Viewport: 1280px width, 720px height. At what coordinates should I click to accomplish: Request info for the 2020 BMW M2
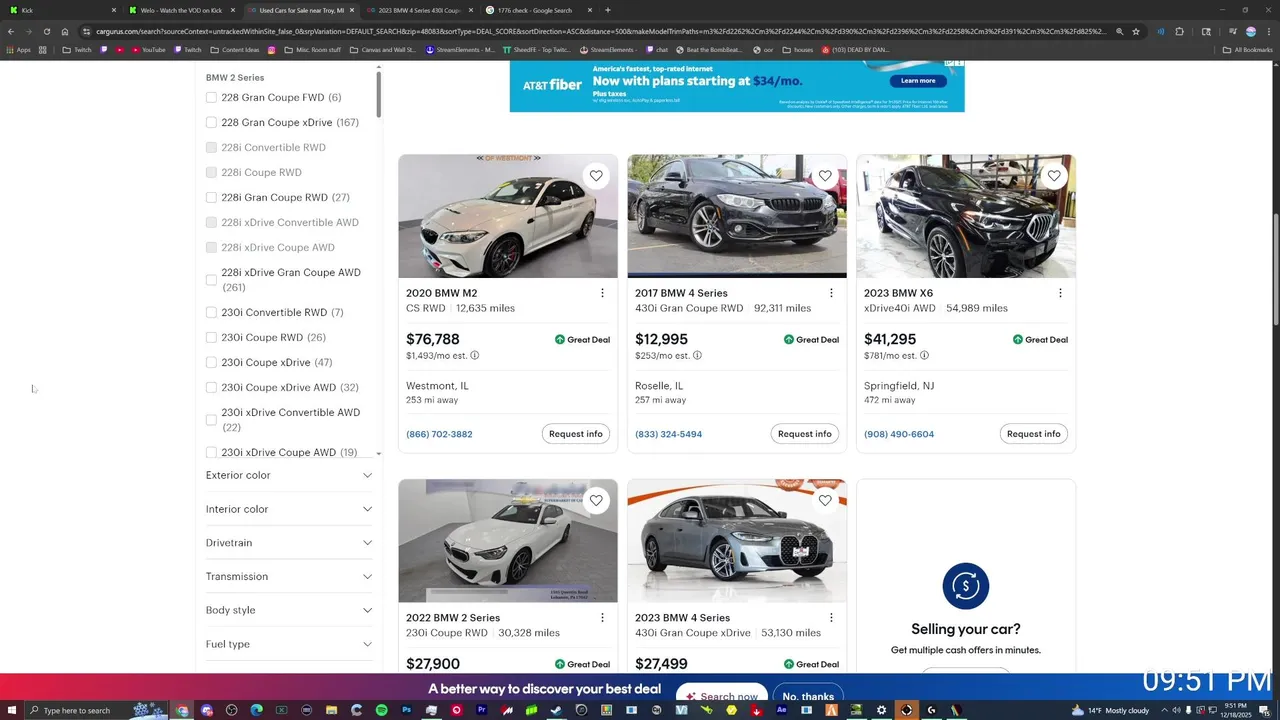click(576, 434)
